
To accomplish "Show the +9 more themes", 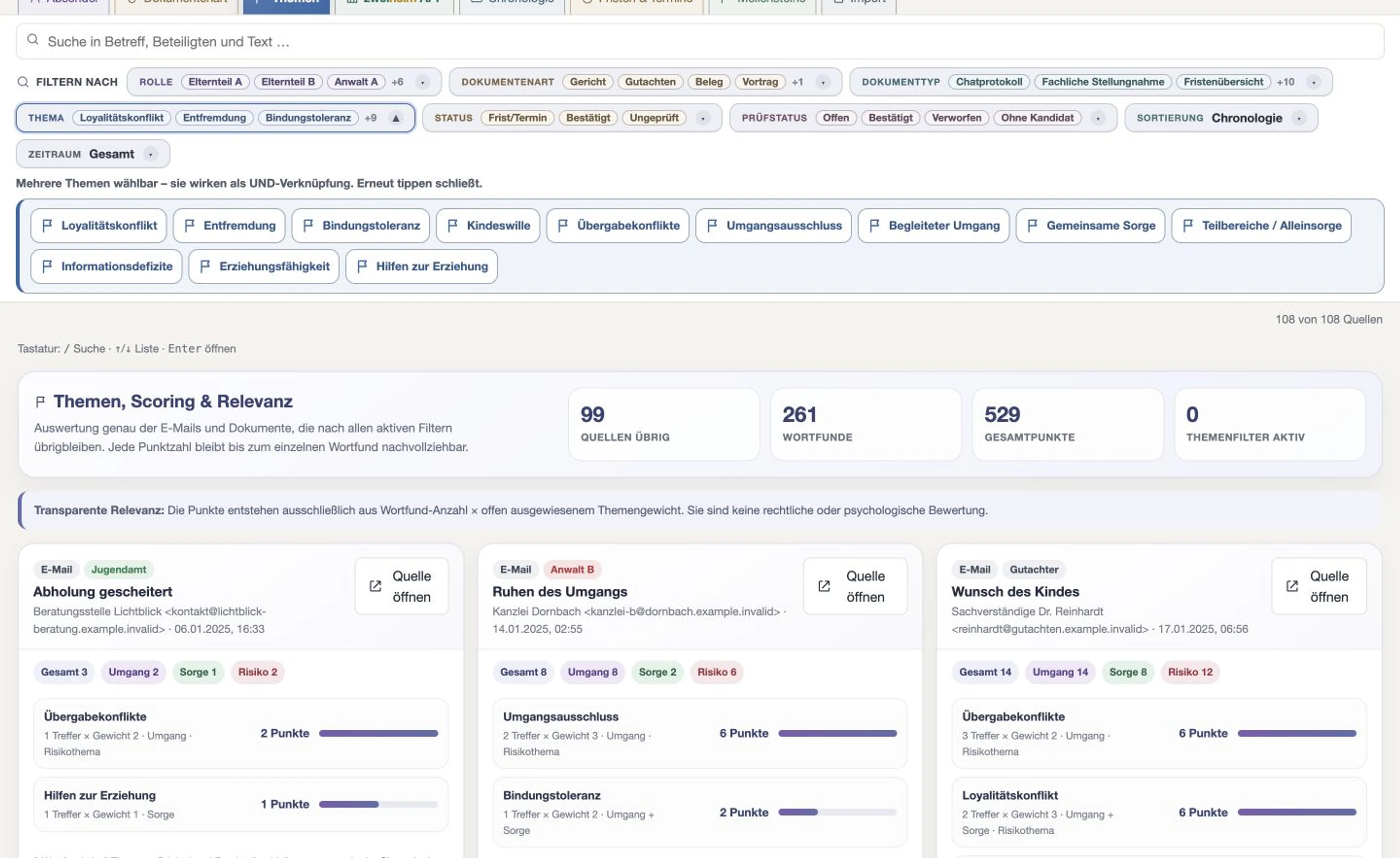I will tap(370, 118).
